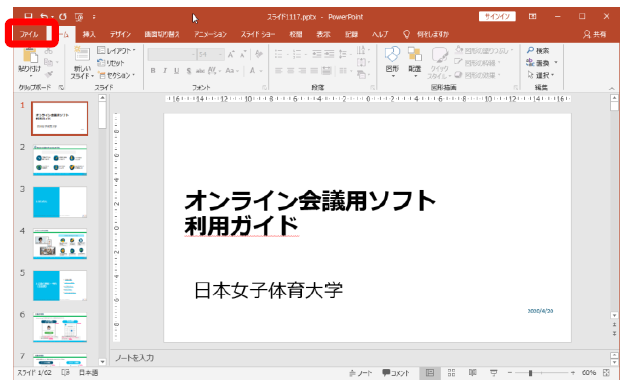The image size is (627, 390).
Task: Open the セクション dropdown
Action: tap(116, 75)
